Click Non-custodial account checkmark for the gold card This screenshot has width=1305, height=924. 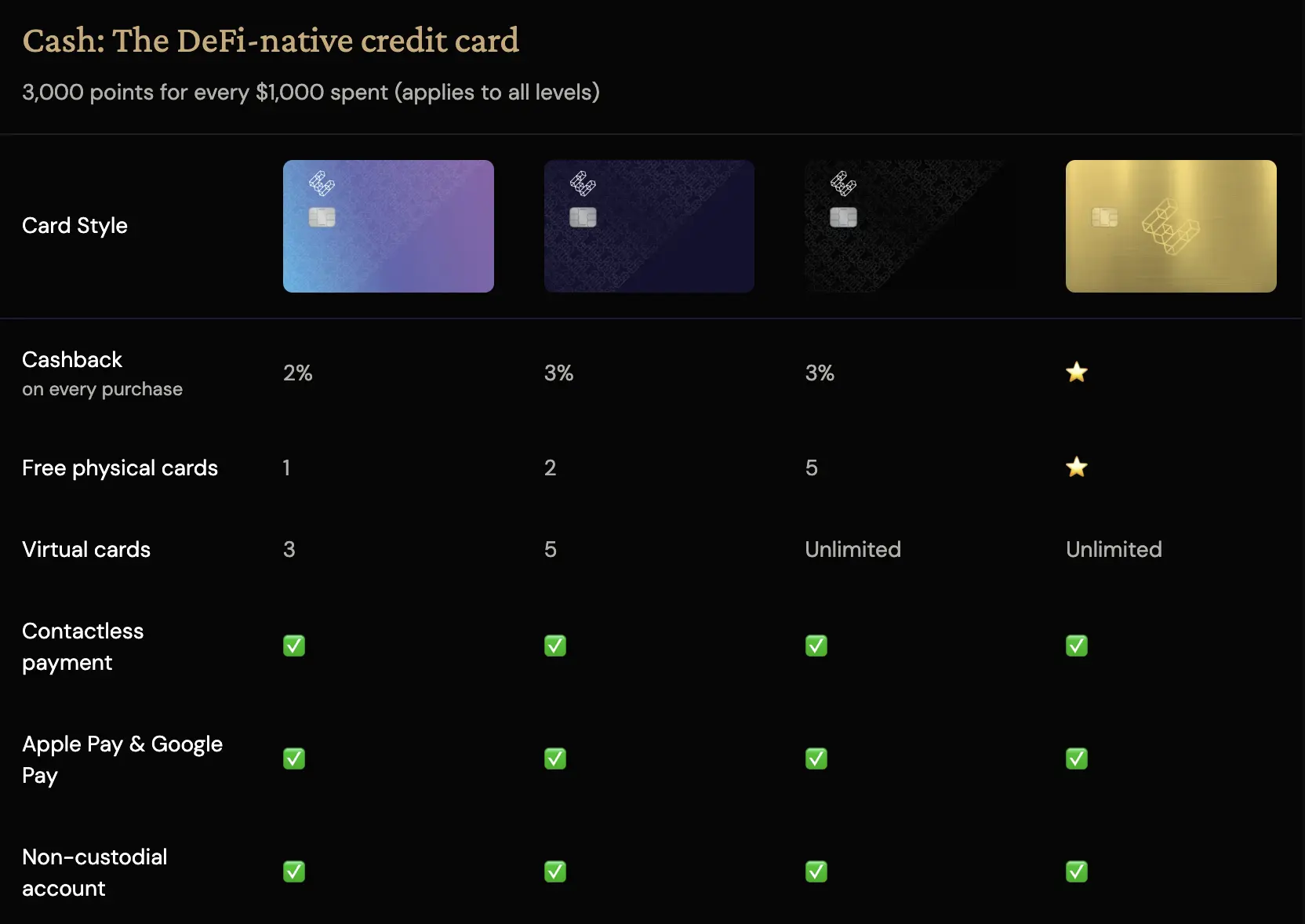1077,871
